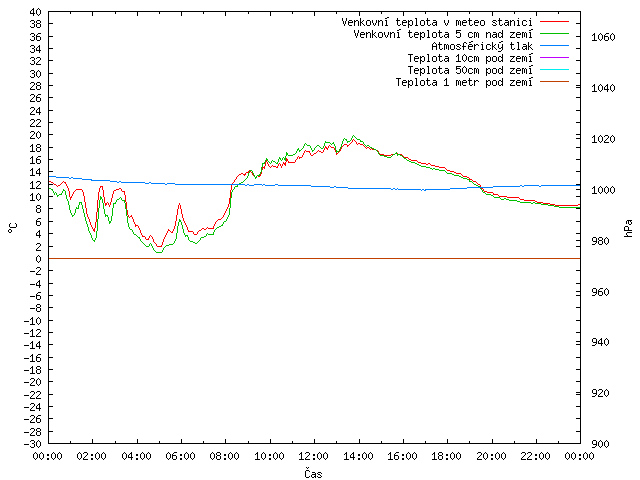
Task: Click time label '04:00'
Action: pyautogui.click(x=136, y=456)
